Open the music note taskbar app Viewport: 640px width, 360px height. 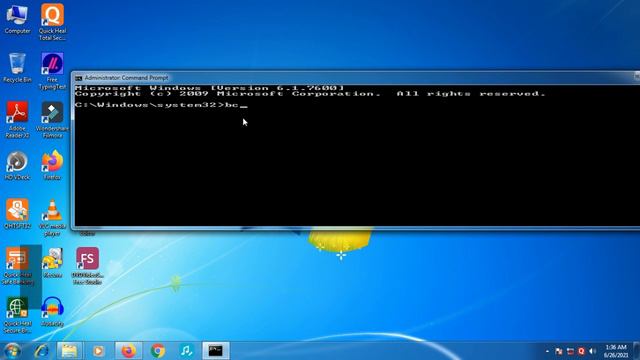click(186, 351)
